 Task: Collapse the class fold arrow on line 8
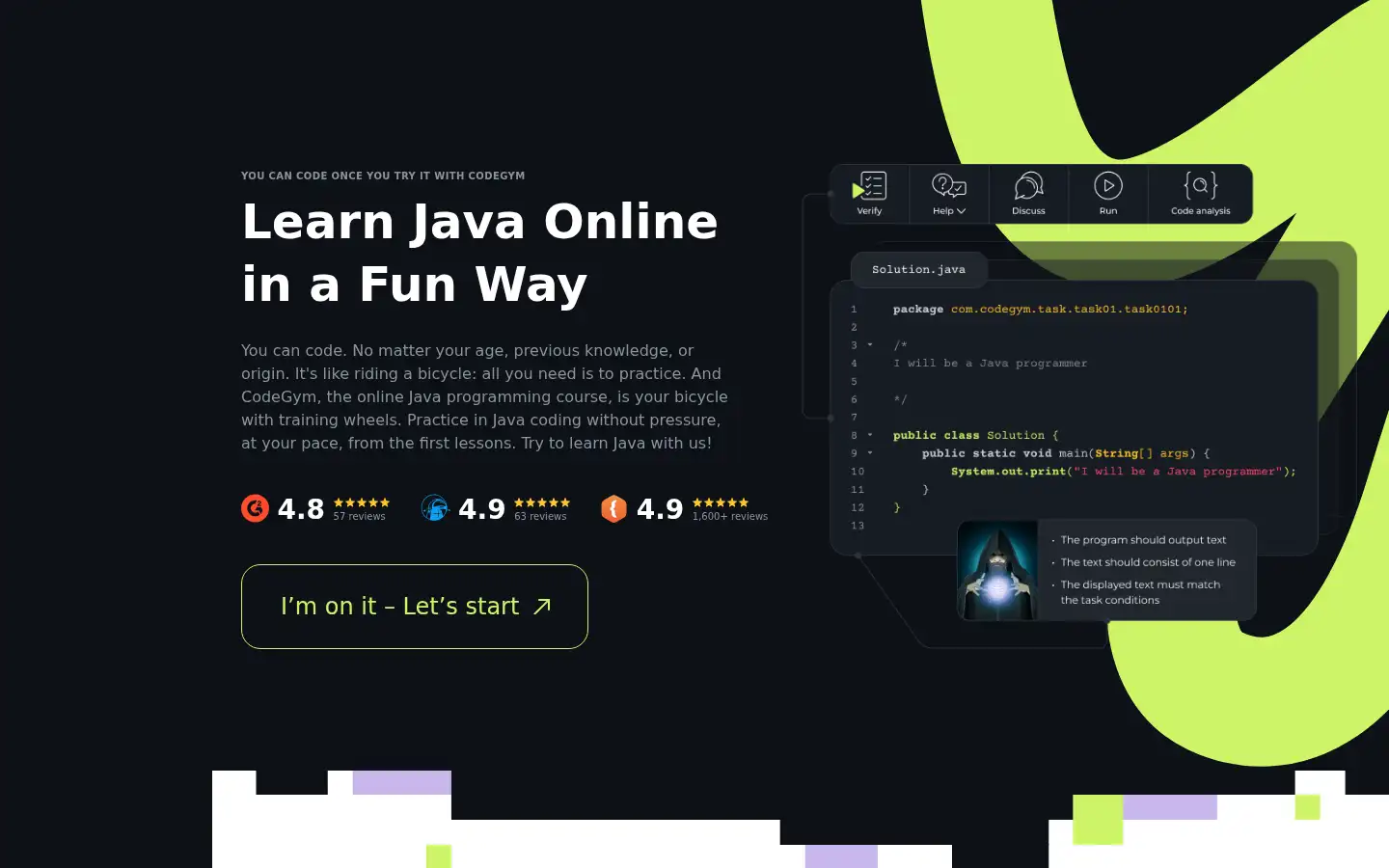(870, 435)
